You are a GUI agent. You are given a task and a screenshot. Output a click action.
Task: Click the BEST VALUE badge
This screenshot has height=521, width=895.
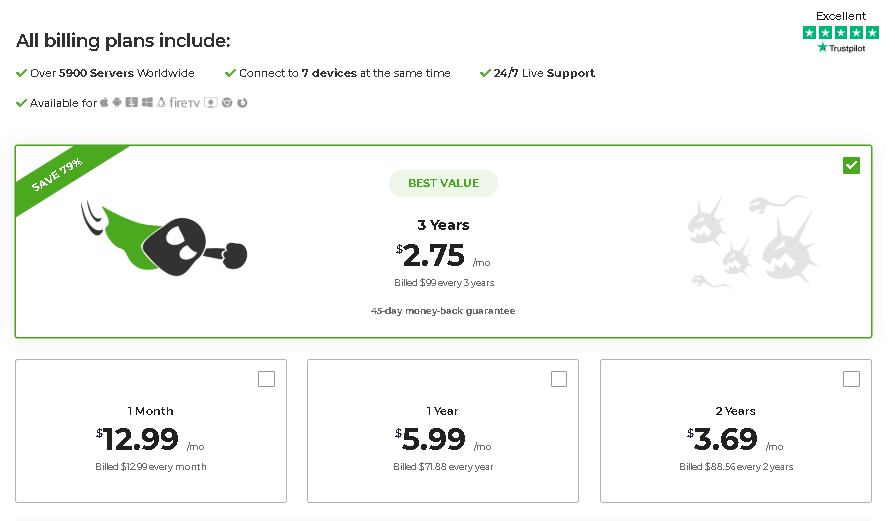pos(444,183)
